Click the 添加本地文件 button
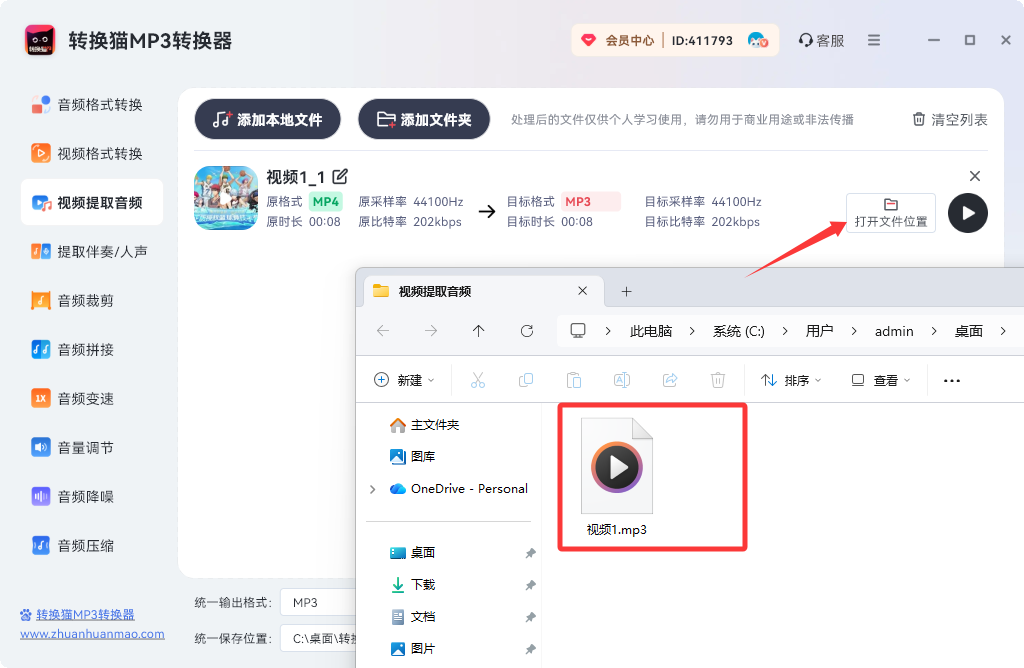The height and width of the screenshot is (668, 1024). (x=267, y=118)
